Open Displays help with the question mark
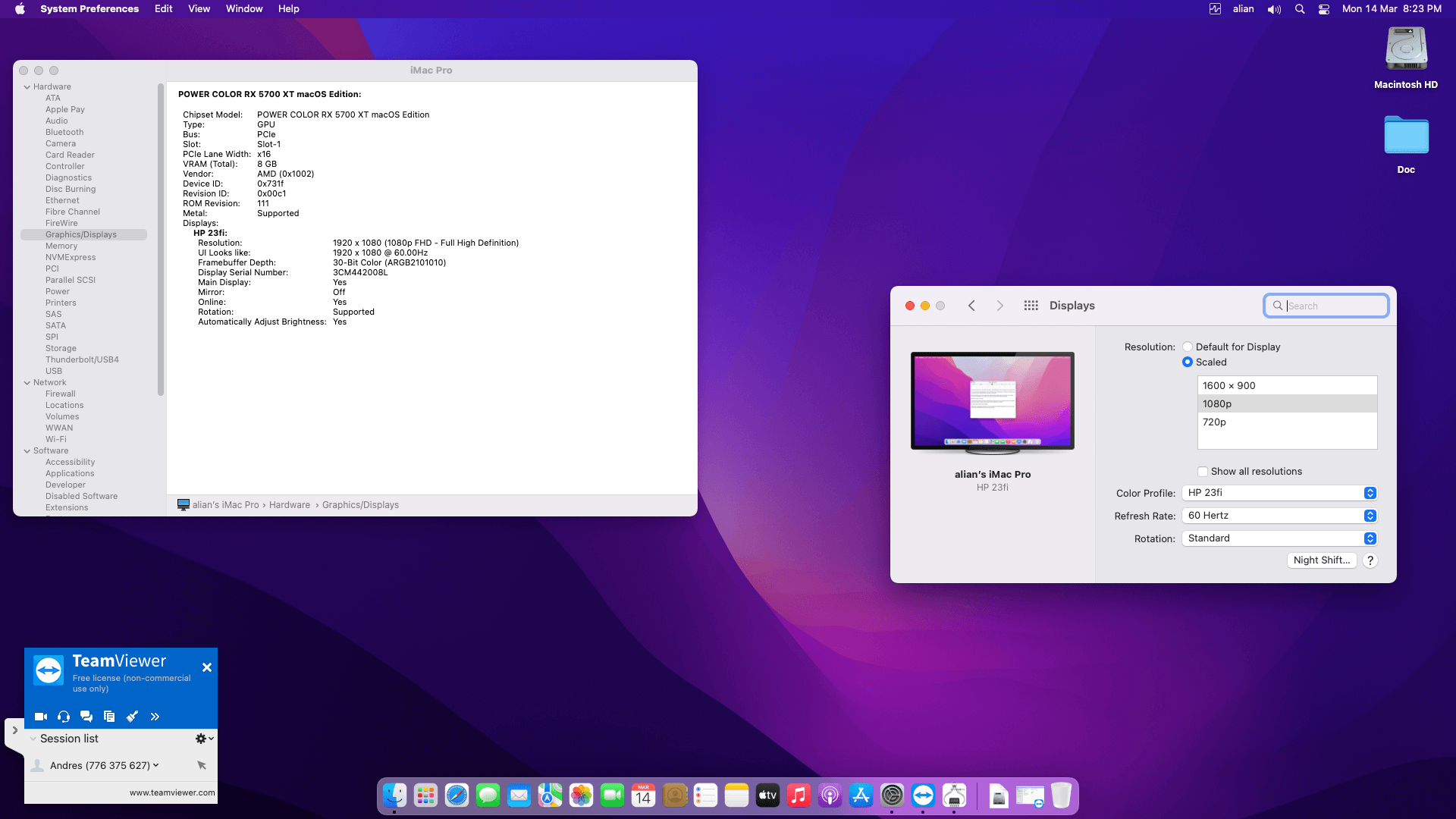This screenshot has width=1456, height=819. pos(1370,560)
